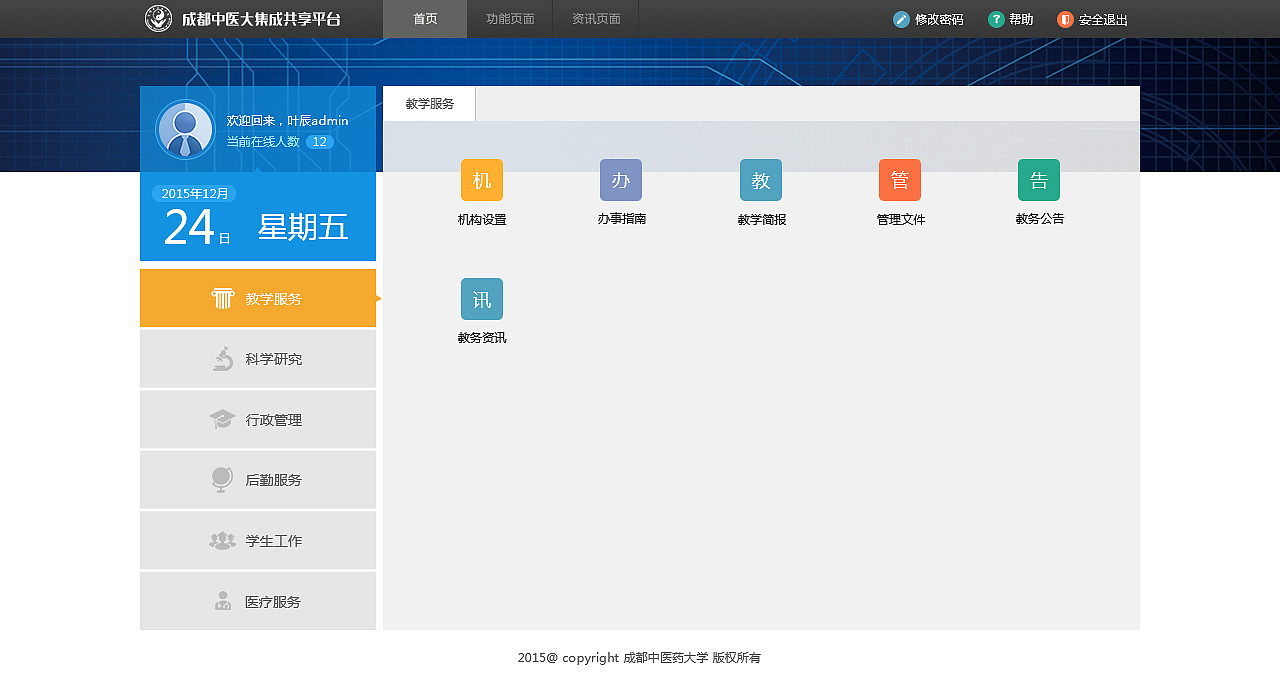
Task: Switch to the 资讯页面 nav item
Action: [x=594, y=18]
